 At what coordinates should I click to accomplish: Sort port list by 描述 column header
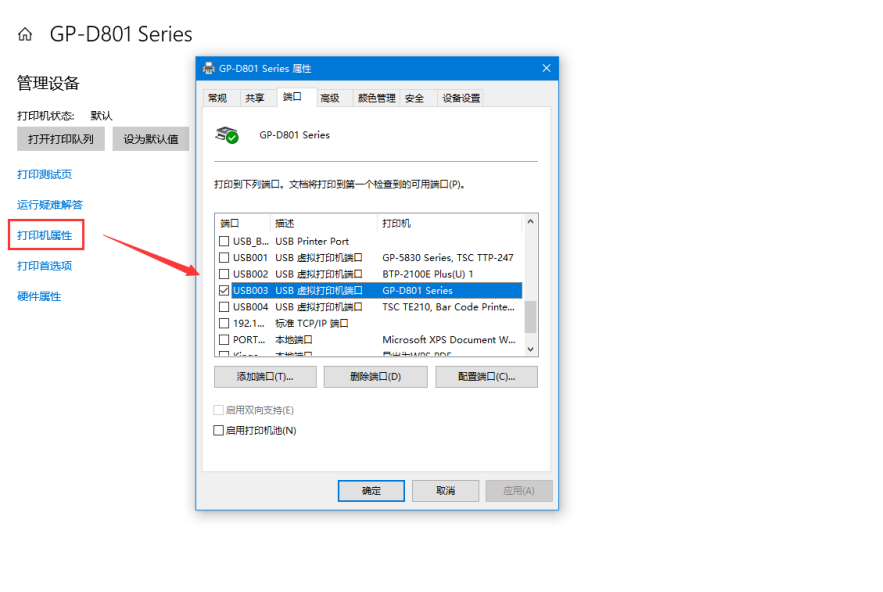[x=322, y=223]
